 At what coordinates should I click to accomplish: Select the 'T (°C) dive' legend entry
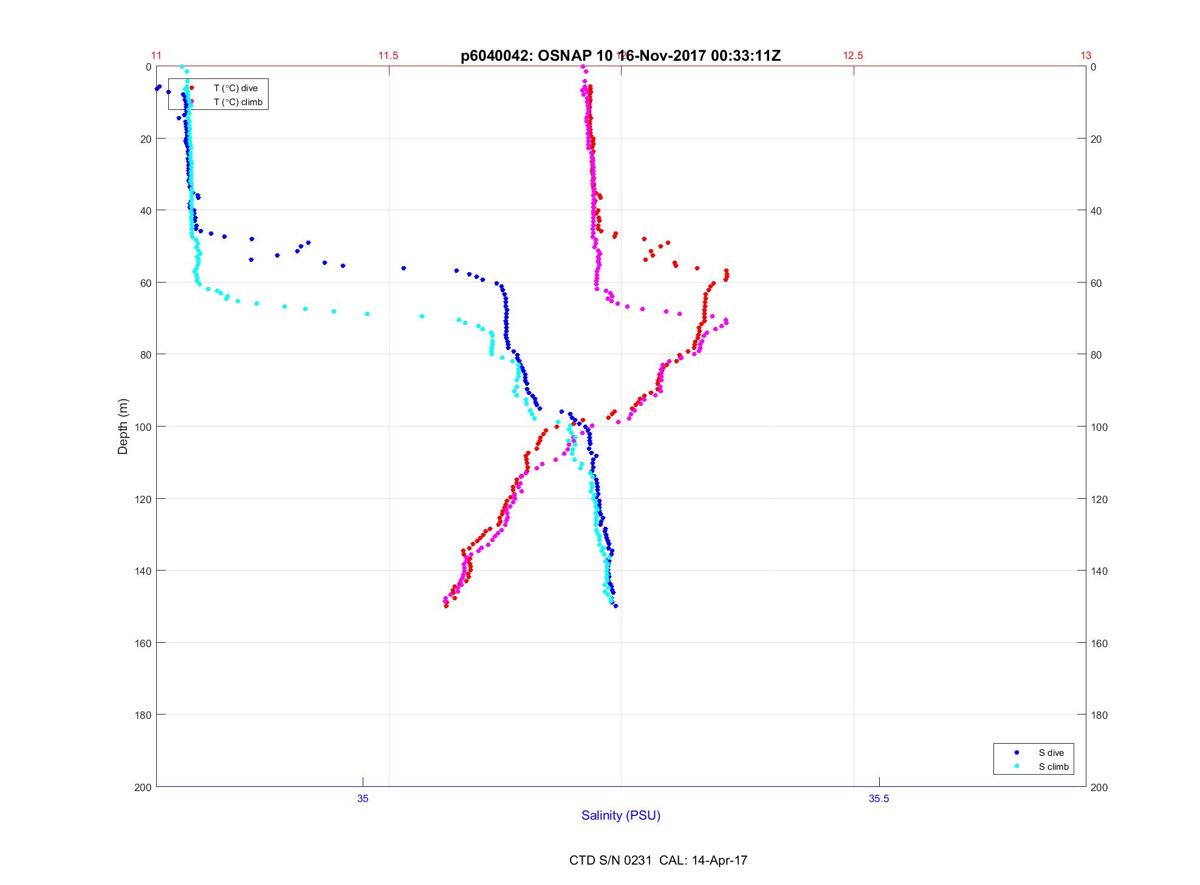click(235, 88)
